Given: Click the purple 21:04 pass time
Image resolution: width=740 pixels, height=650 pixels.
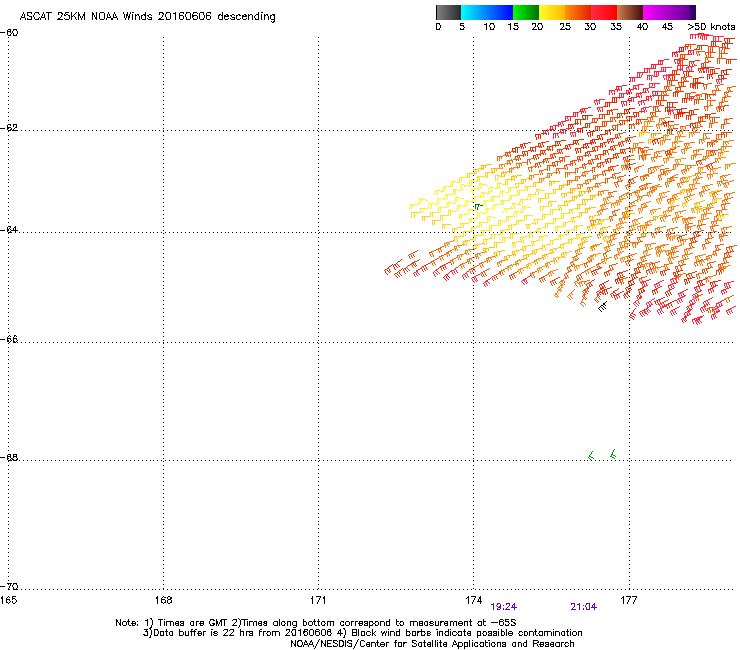Looking at the screenshot, I should [x=584, y=607].
